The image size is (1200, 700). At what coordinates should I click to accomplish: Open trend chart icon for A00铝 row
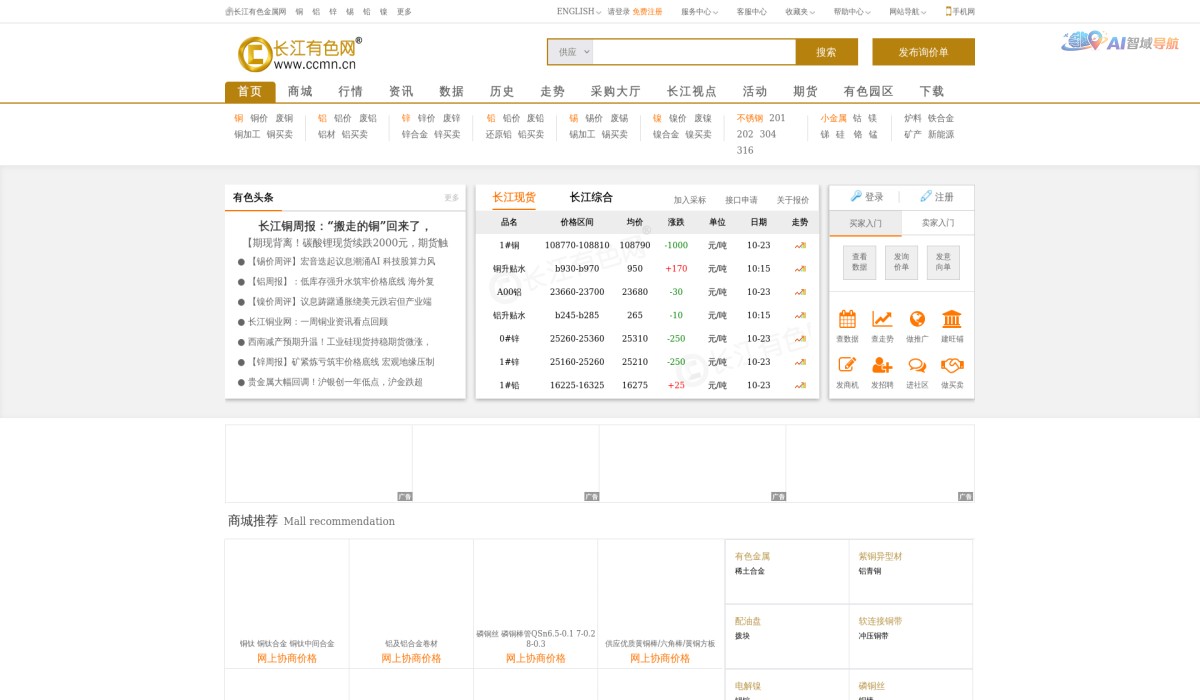800,292
